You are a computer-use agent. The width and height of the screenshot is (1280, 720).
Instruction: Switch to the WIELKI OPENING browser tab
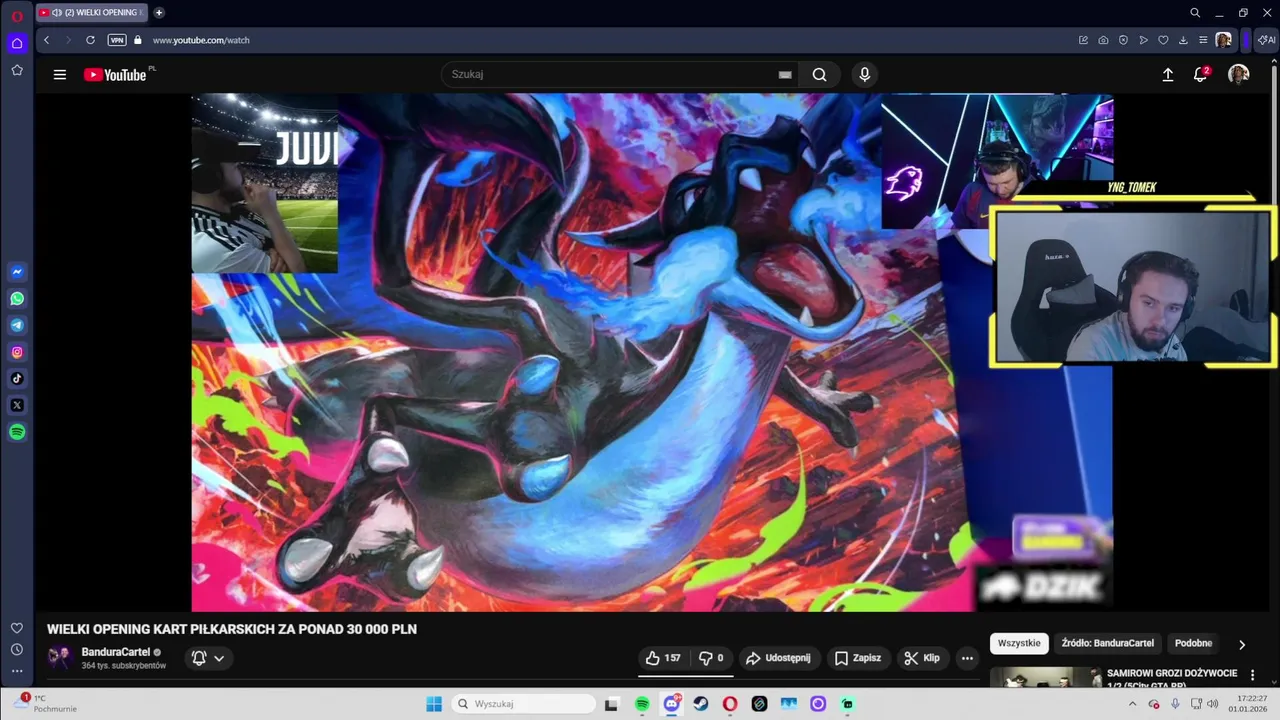91,12
